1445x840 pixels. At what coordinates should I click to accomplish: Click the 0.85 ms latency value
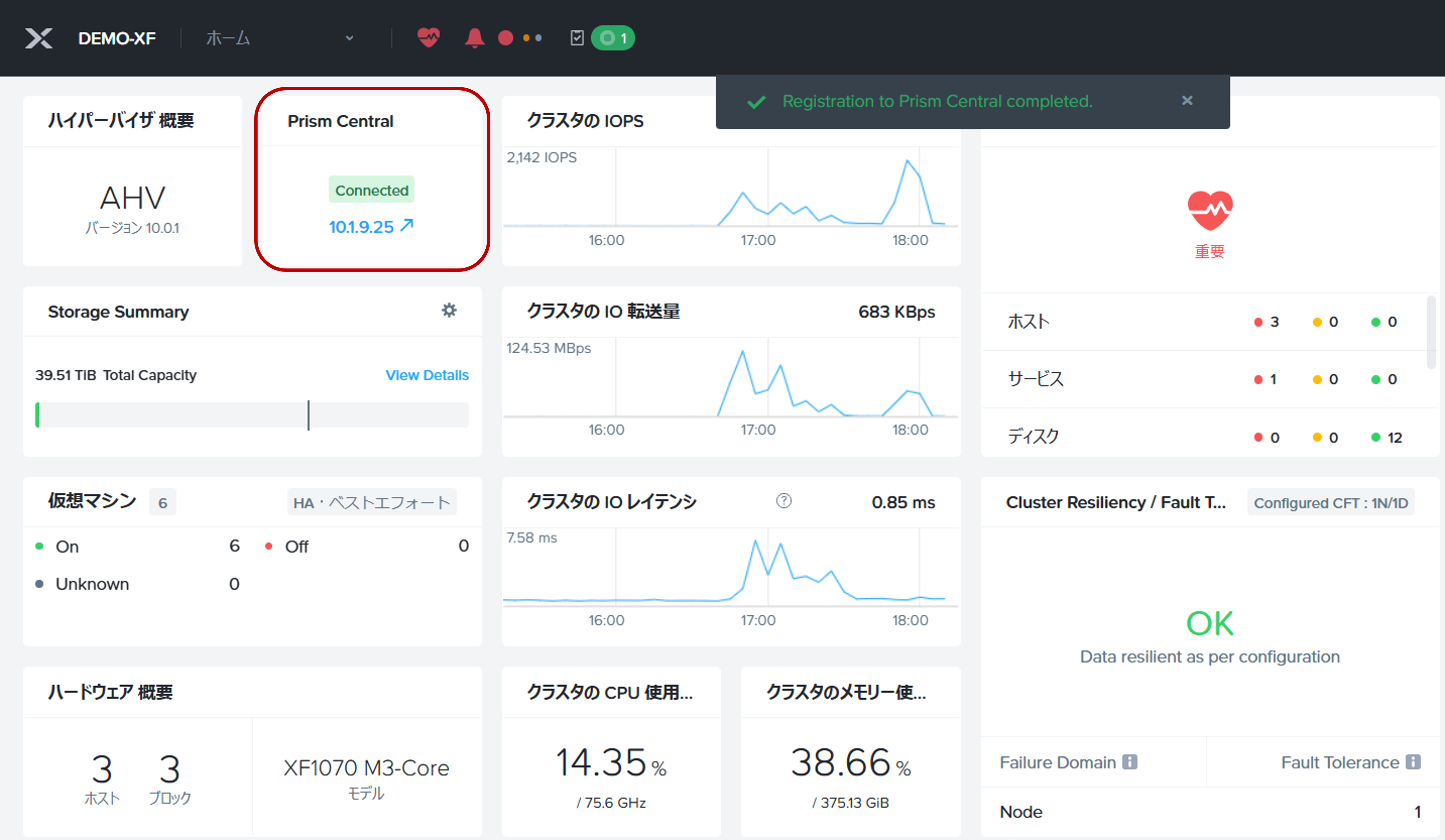click(903, 502)
